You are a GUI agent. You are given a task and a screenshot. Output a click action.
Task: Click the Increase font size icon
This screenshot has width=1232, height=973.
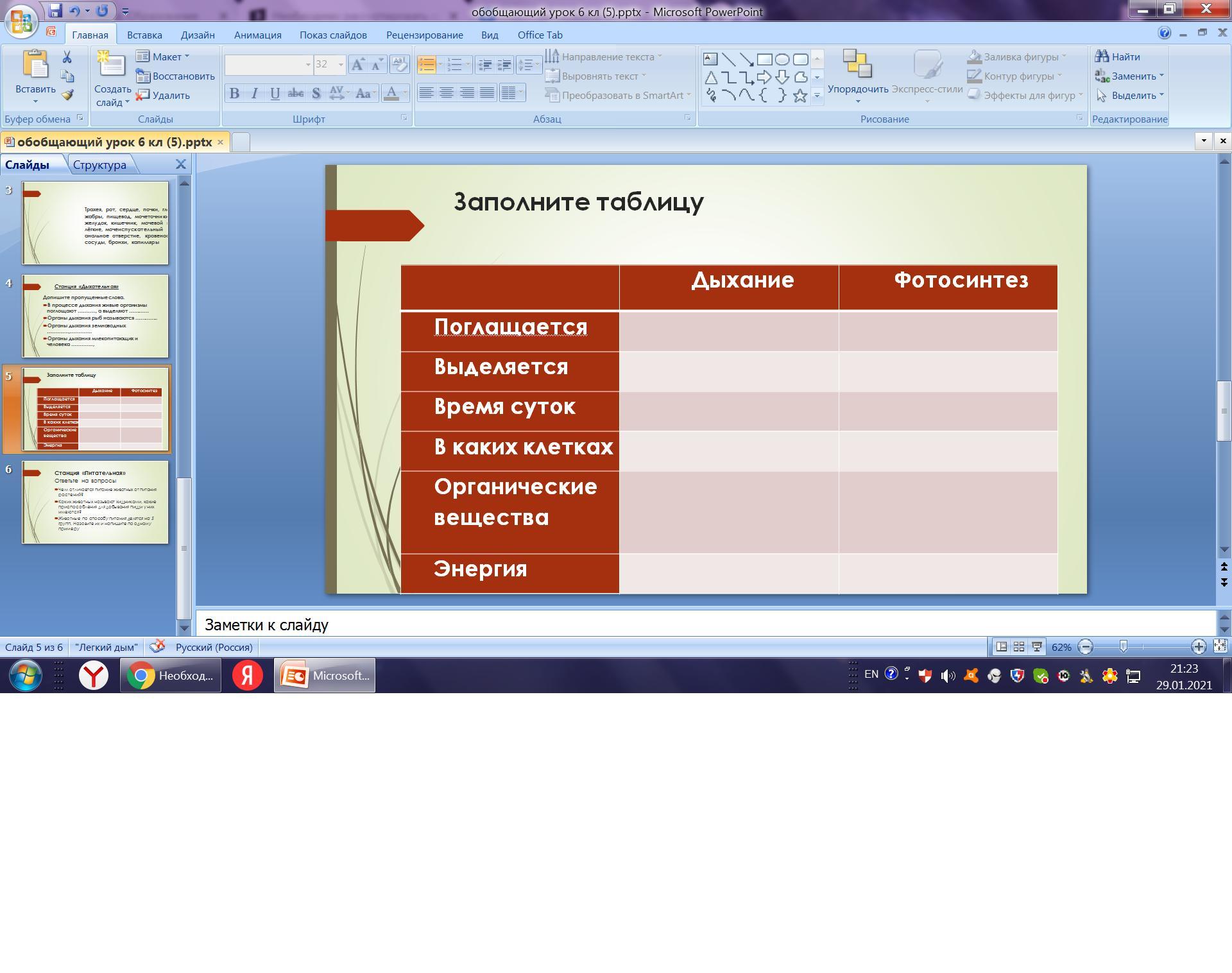[358, 64]
